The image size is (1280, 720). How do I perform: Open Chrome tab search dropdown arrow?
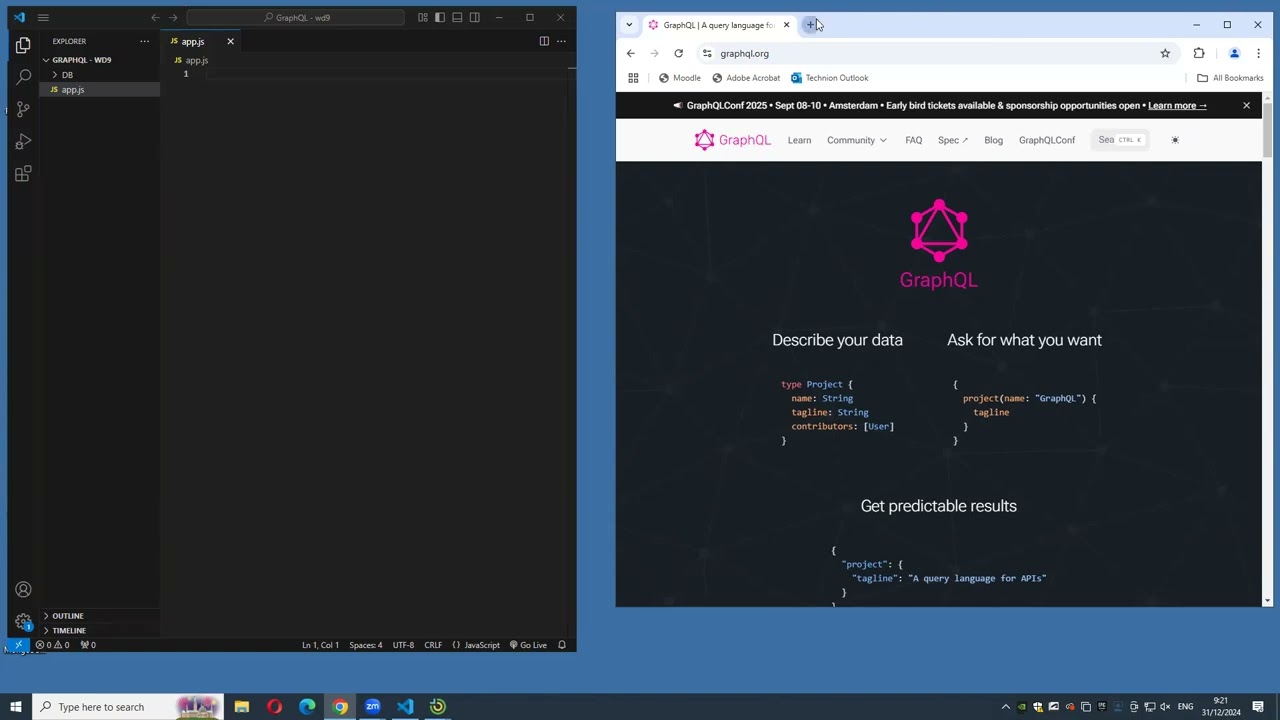pos(629,25)
